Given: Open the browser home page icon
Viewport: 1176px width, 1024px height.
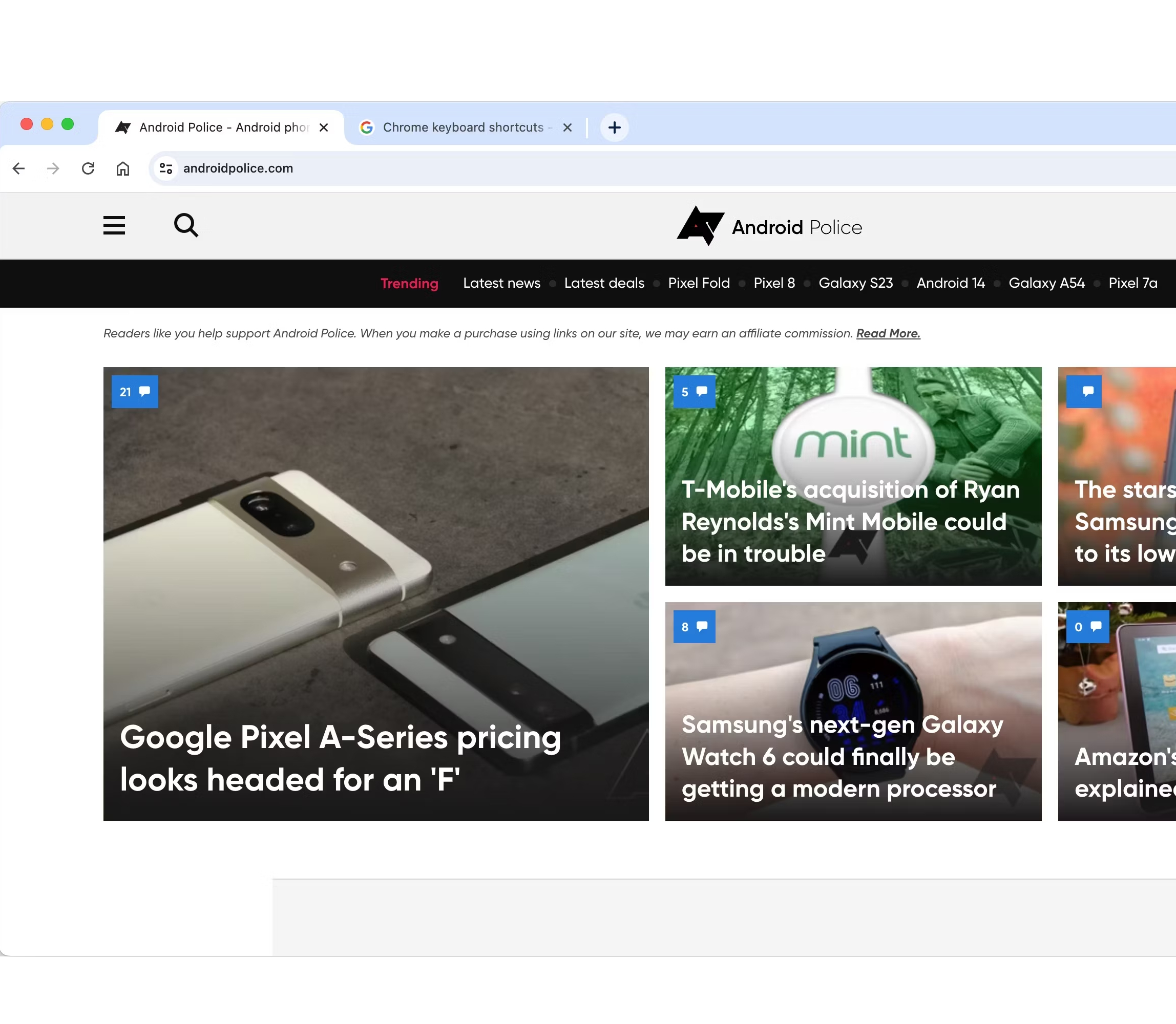Looking at the screenshot, I should click(123, 168).
